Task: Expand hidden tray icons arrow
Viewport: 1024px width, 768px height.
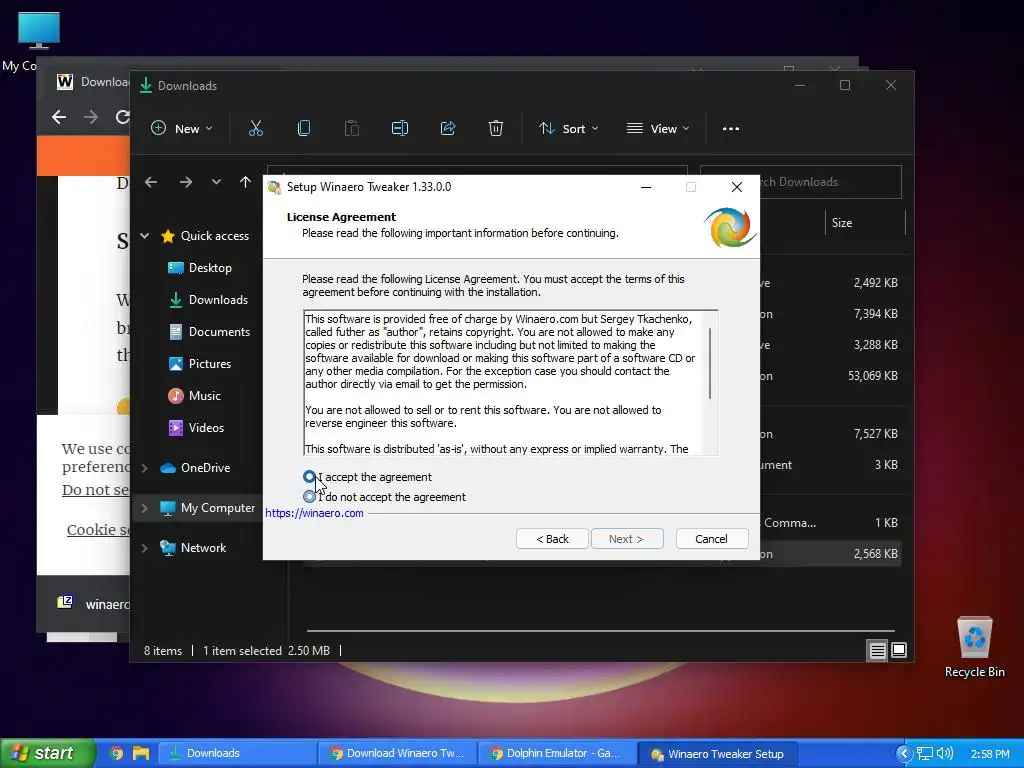Action: [x=904, y=754]
